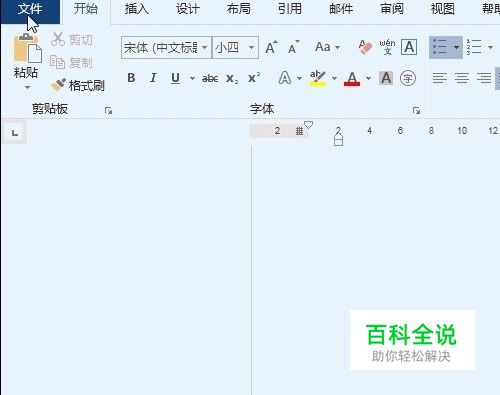The width and height of the screenshot is (500, 395).
Task: Toggle Bold formatting
Action: click(x=131, y=78)
